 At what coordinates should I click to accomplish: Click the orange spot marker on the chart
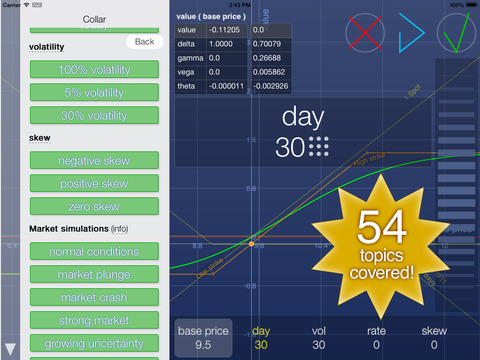(x=252, y=244)
